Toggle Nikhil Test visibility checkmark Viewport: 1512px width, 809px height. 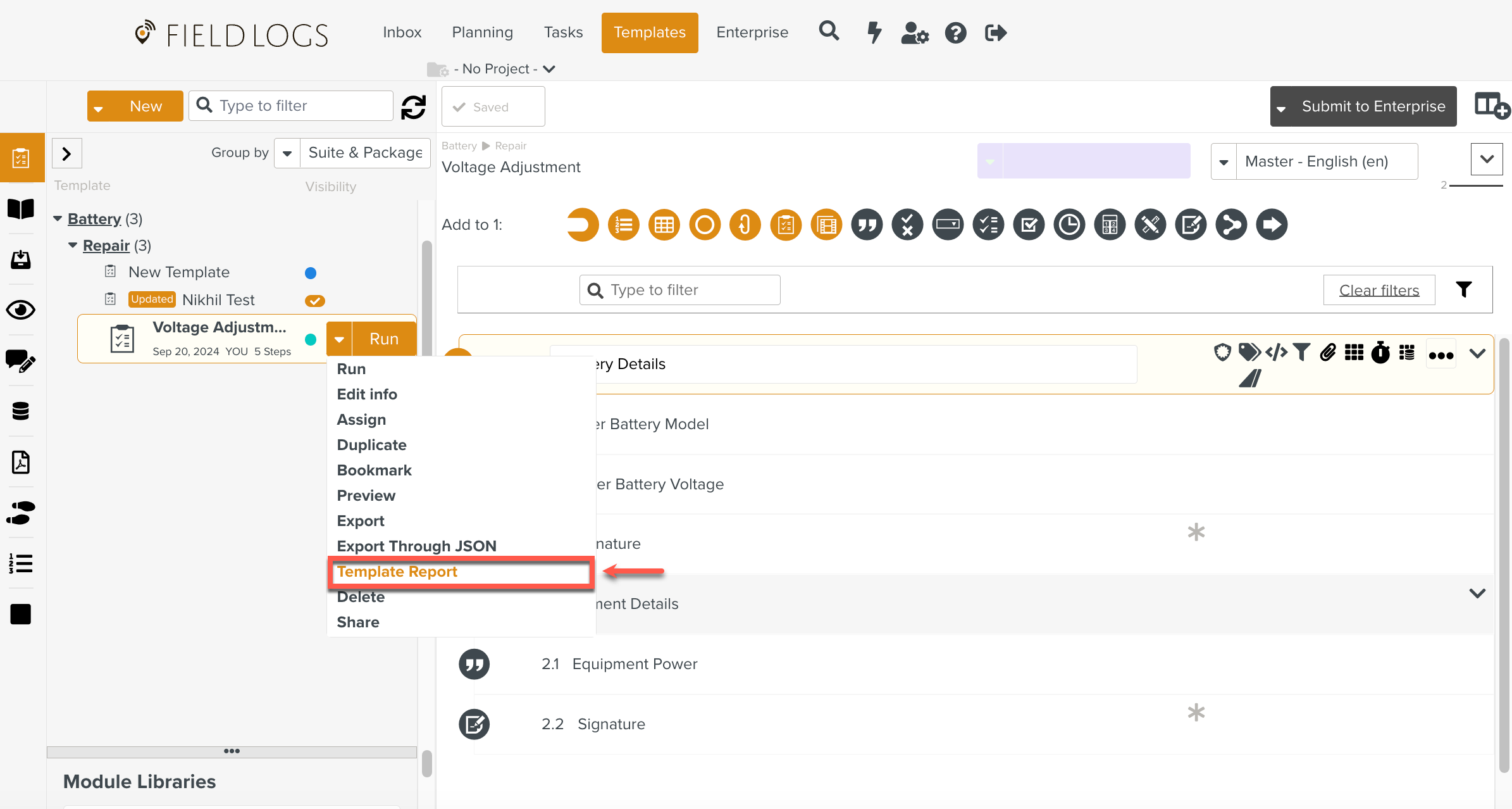pos(314,301)
